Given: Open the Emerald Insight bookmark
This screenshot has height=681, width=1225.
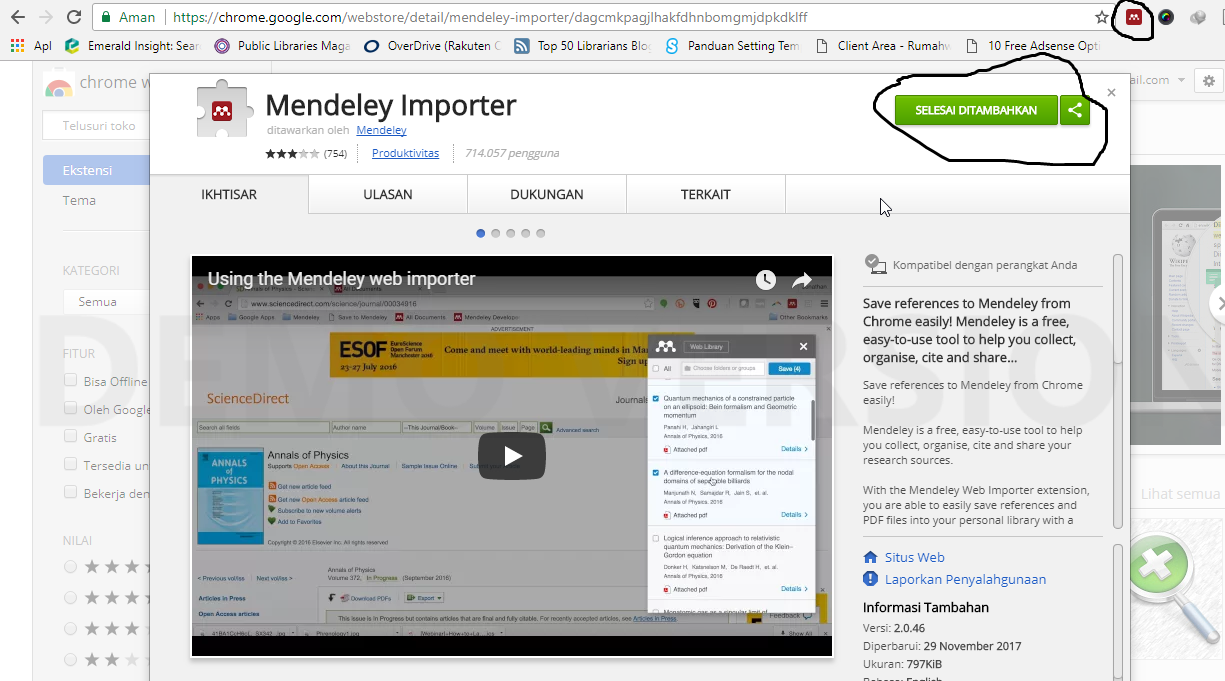Looking at the screenshot, I should click(133, 45).
